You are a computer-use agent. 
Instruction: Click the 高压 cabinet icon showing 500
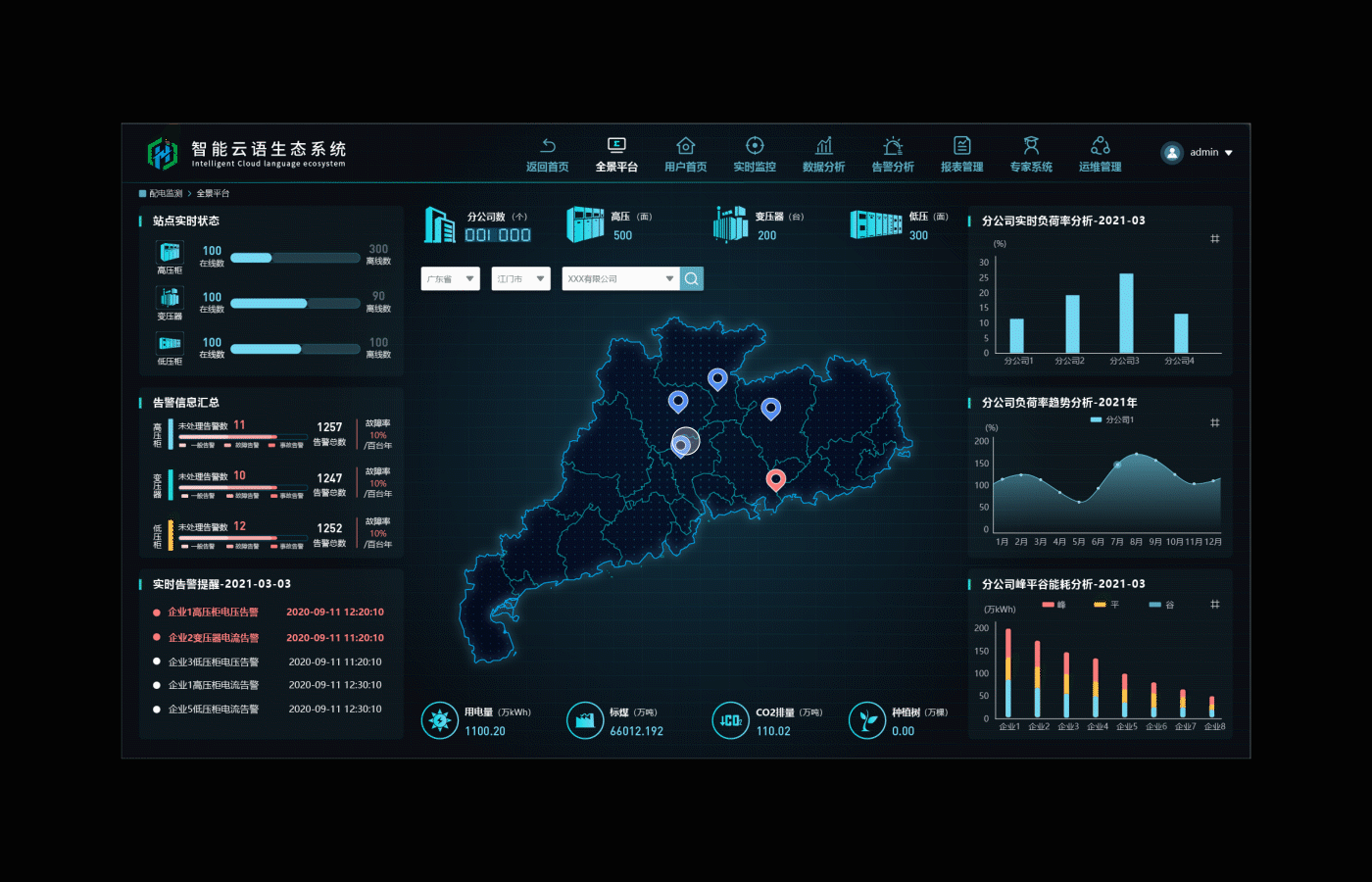click(585, 224)
